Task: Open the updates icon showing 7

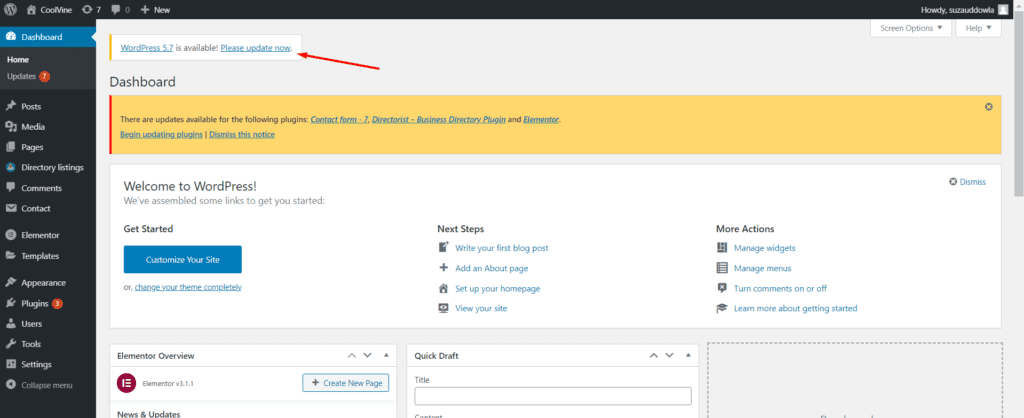Action: point(87,10)
